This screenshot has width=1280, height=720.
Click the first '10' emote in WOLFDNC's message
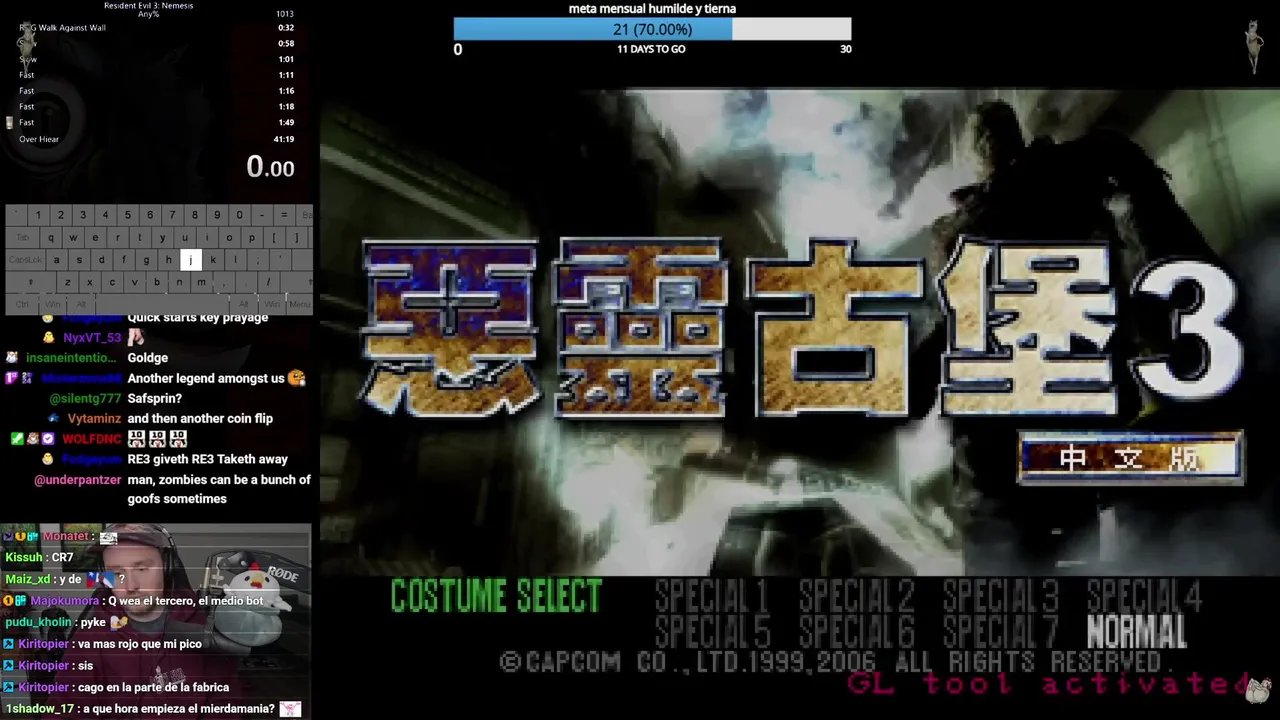point(136,439)
